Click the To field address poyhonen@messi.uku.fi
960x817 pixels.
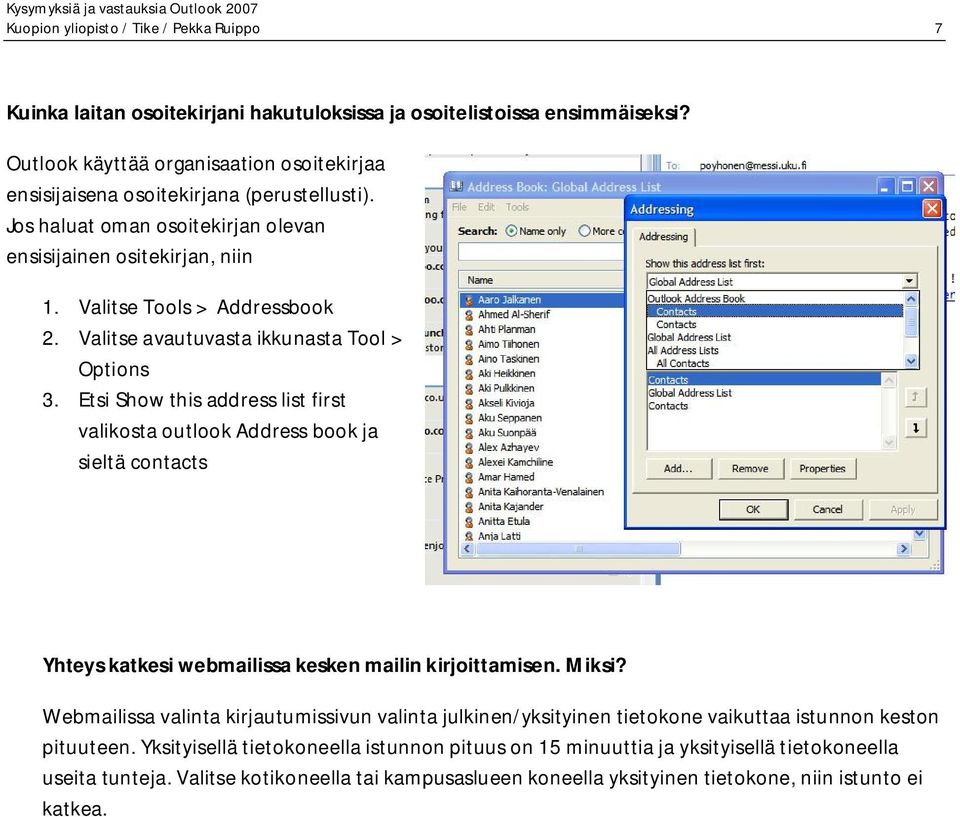tap(752, 165)
